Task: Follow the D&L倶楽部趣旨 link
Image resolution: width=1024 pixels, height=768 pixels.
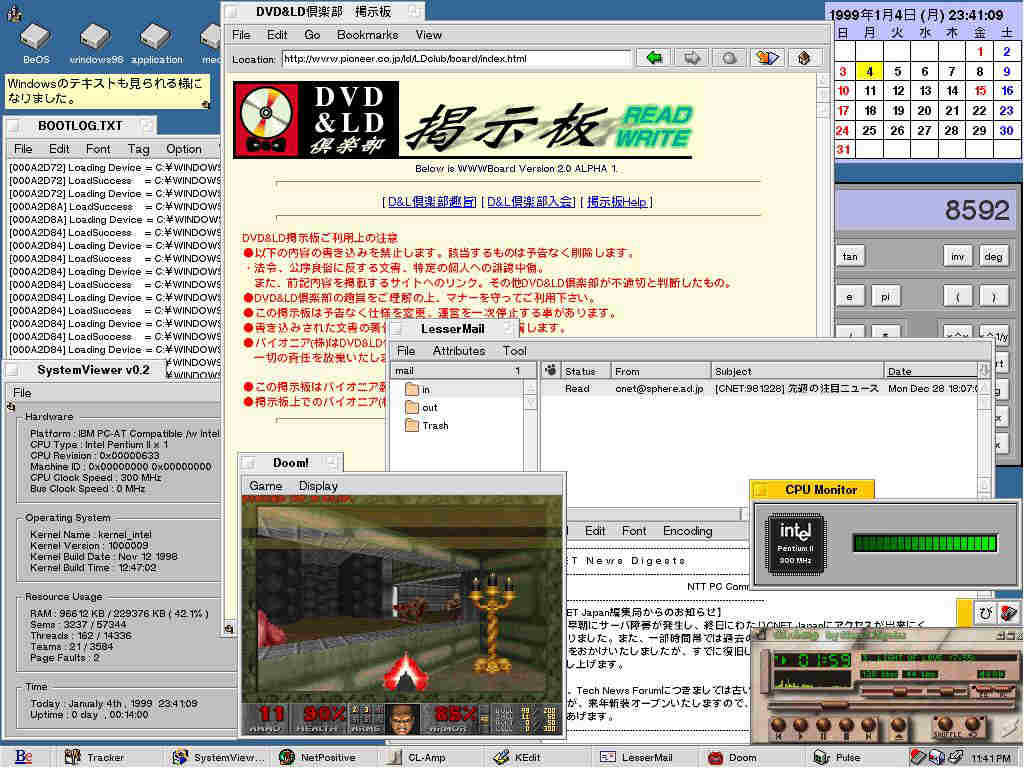Action: [x=432, y=202]
